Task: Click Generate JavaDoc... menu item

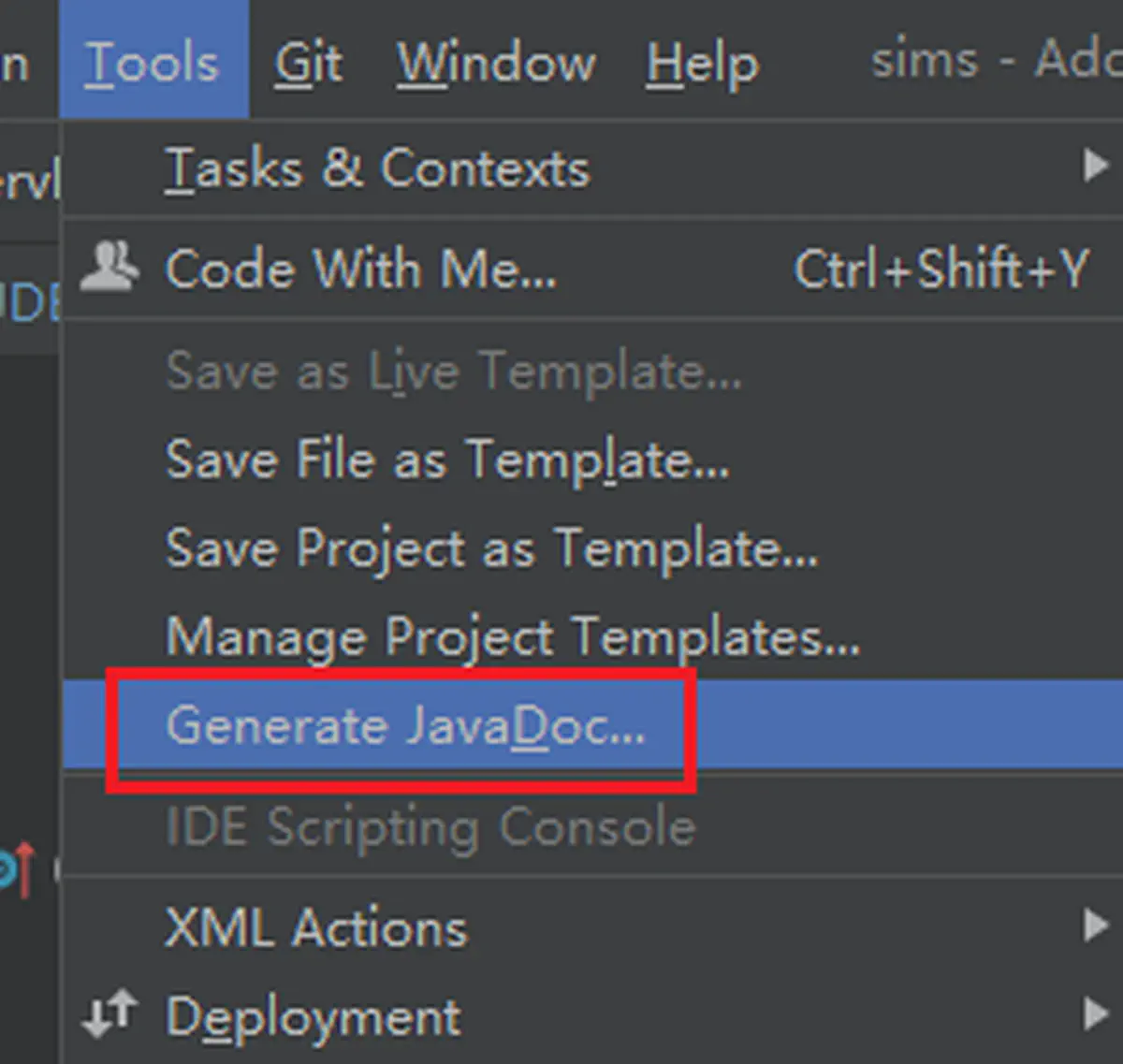Action: (593, 725)
